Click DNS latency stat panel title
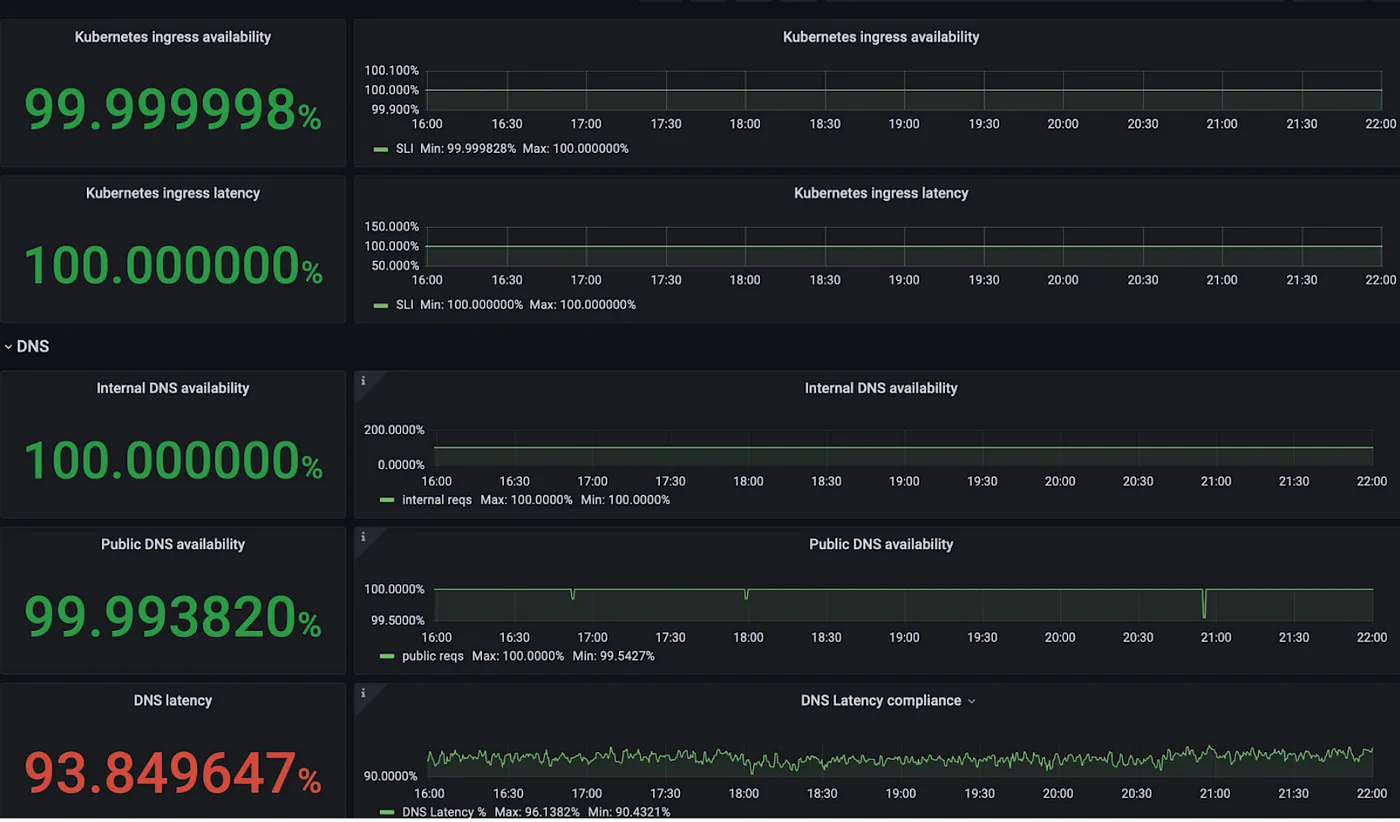Image resolution: width=1400 pixels, height=822 pixels. [172, 700]
